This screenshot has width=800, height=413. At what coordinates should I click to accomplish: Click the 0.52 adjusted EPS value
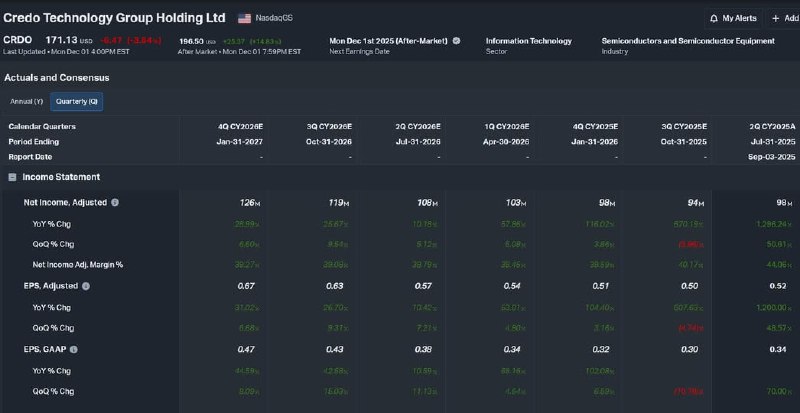coord(778,286)
